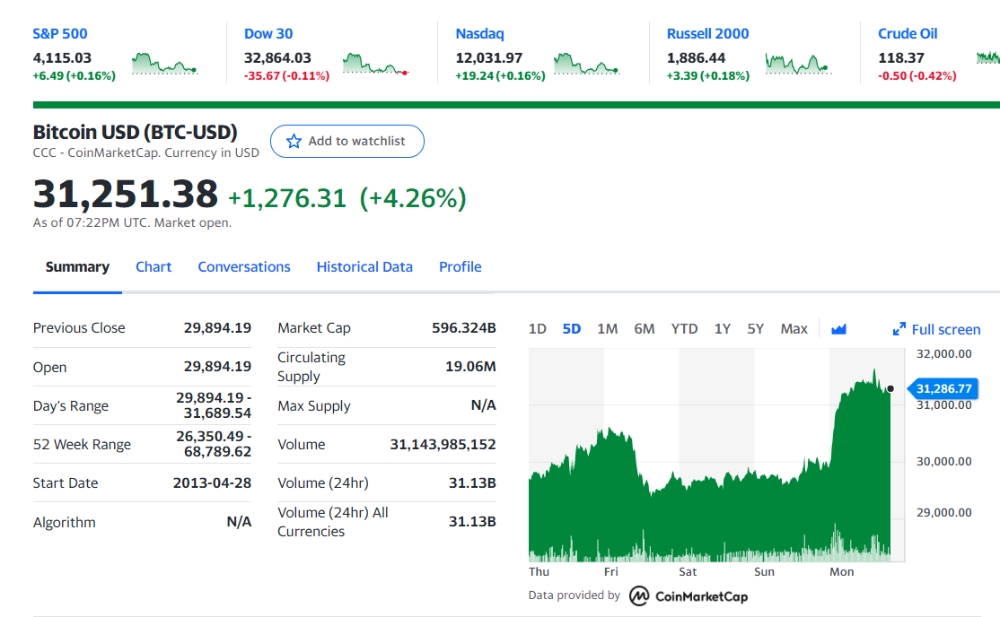Click the Full screen expand arrows icon
This screenshot has width=1000, height=617.
point(899,329)
